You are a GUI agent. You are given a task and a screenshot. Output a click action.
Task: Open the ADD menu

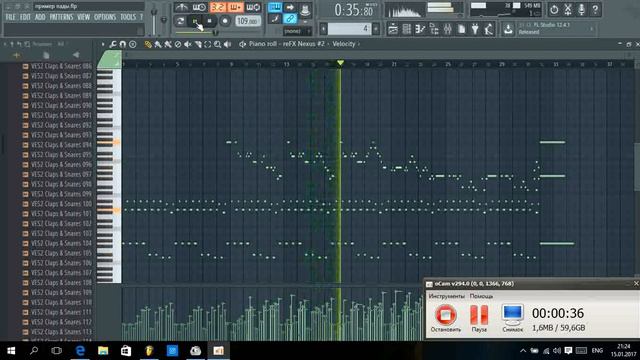tap(40, 17)
